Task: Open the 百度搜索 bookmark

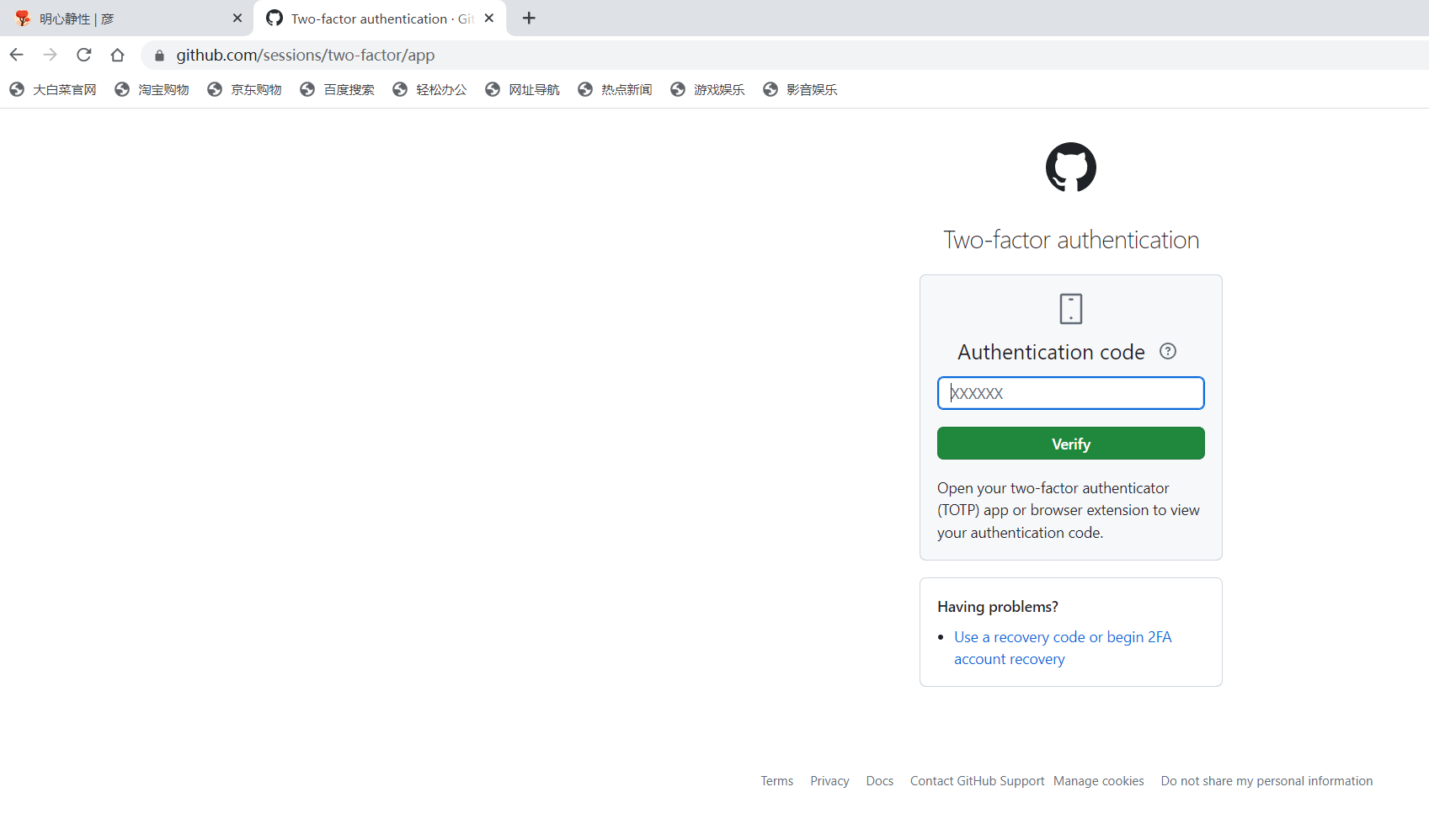Action: (337, 89)
